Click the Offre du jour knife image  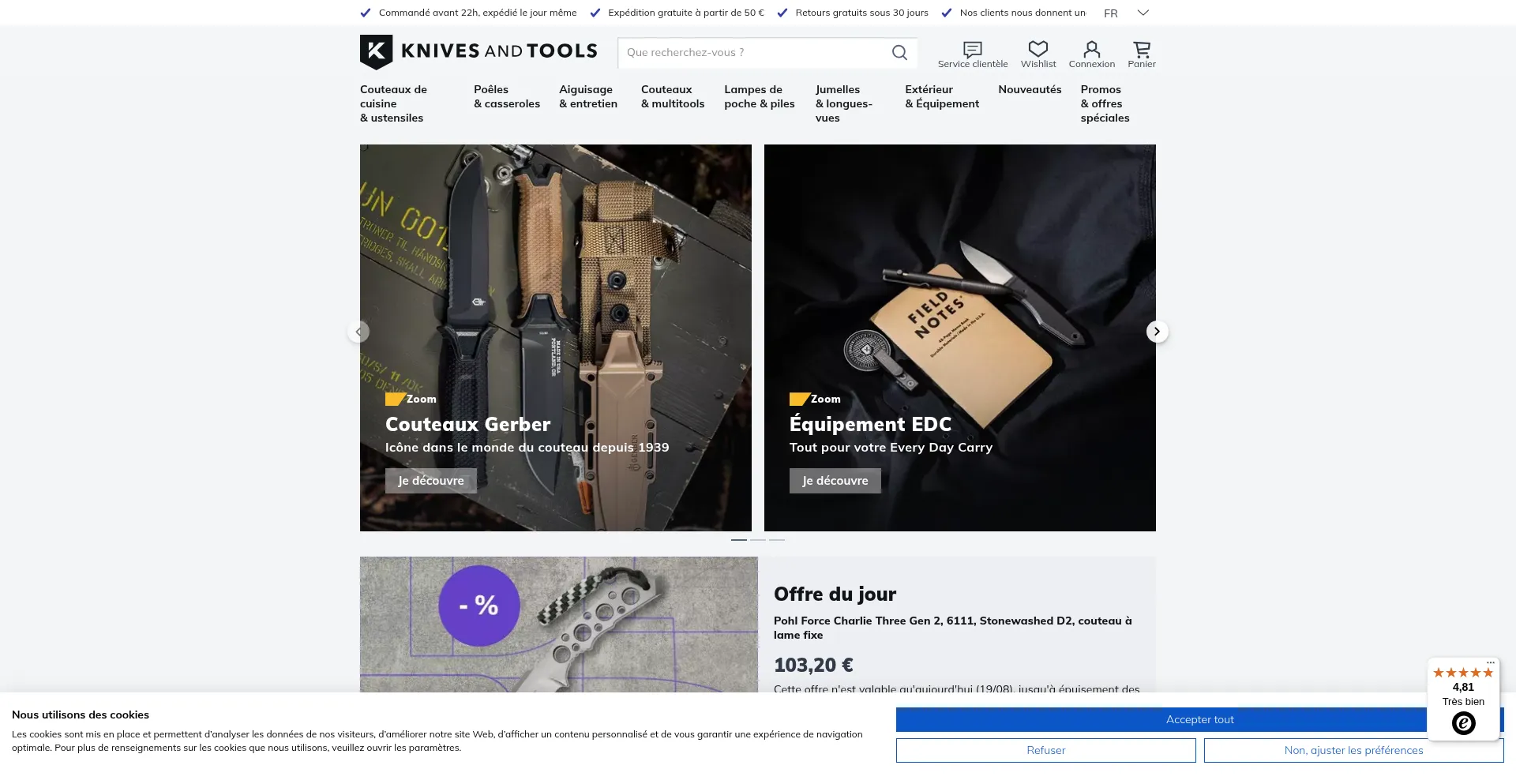(x=559, y=625)
